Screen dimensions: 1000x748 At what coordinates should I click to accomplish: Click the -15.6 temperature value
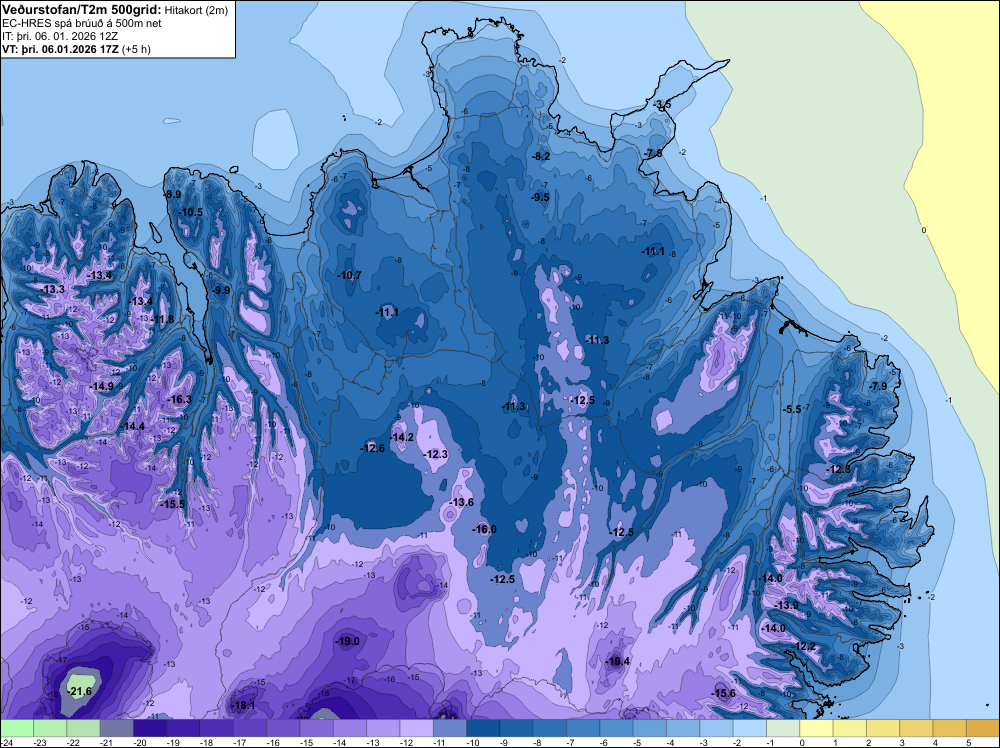point(723,693)
